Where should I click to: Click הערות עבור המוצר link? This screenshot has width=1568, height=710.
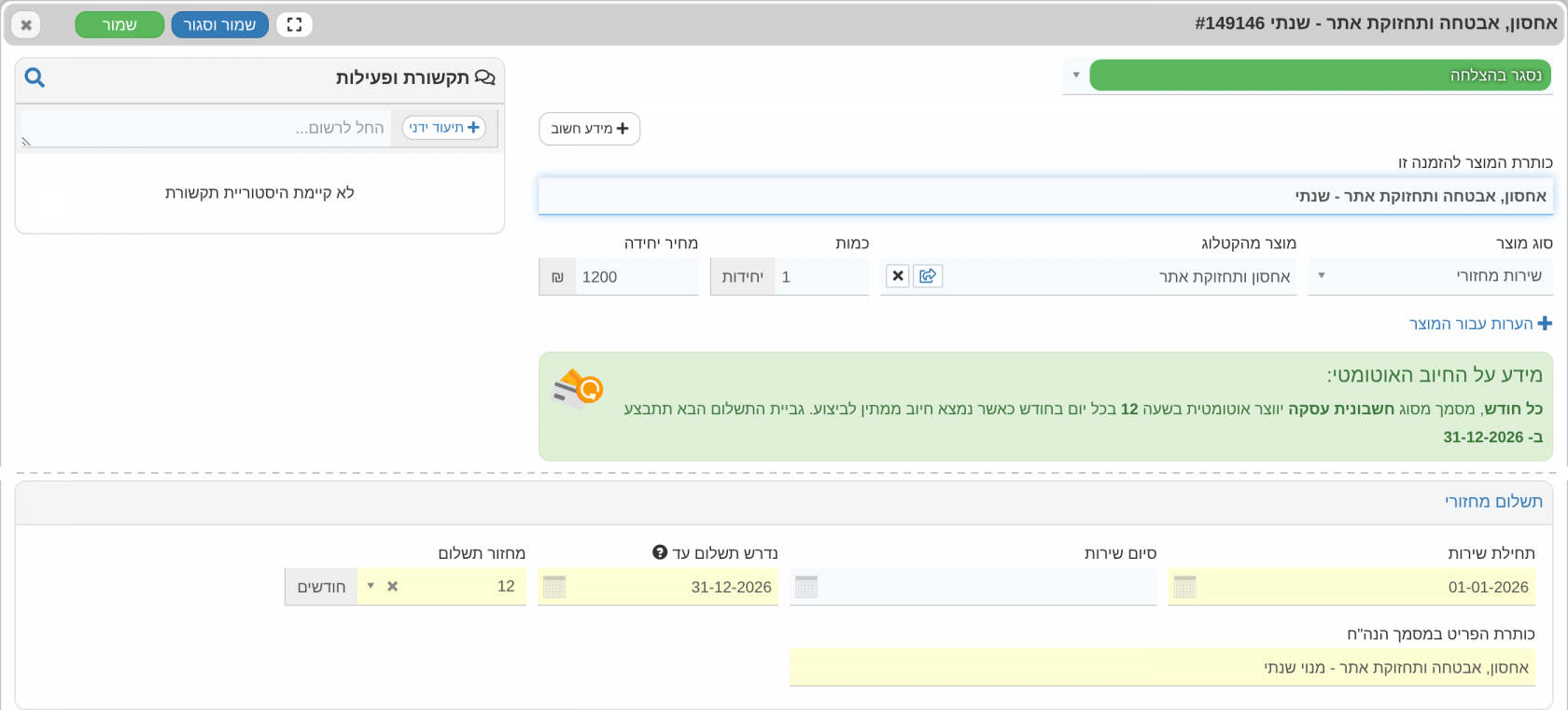[x=1480, y=324]
